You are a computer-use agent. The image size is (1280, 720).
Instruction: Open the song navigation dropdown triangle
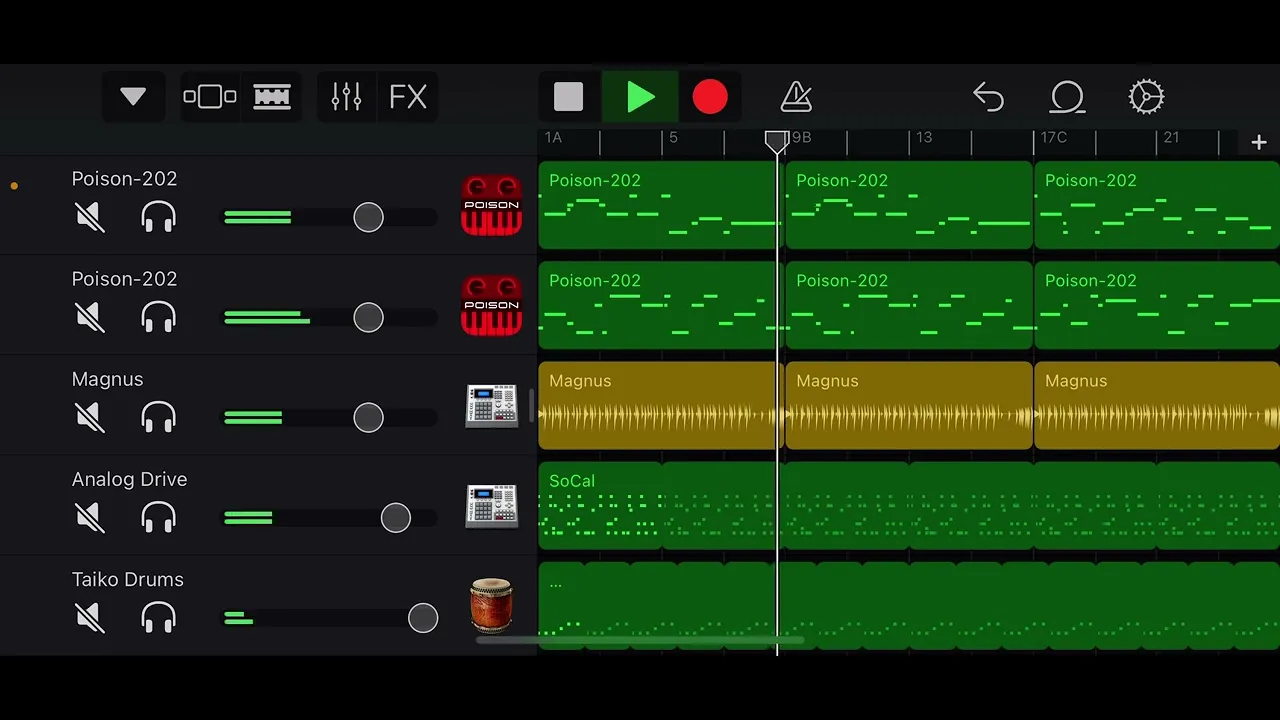[133, 97]
